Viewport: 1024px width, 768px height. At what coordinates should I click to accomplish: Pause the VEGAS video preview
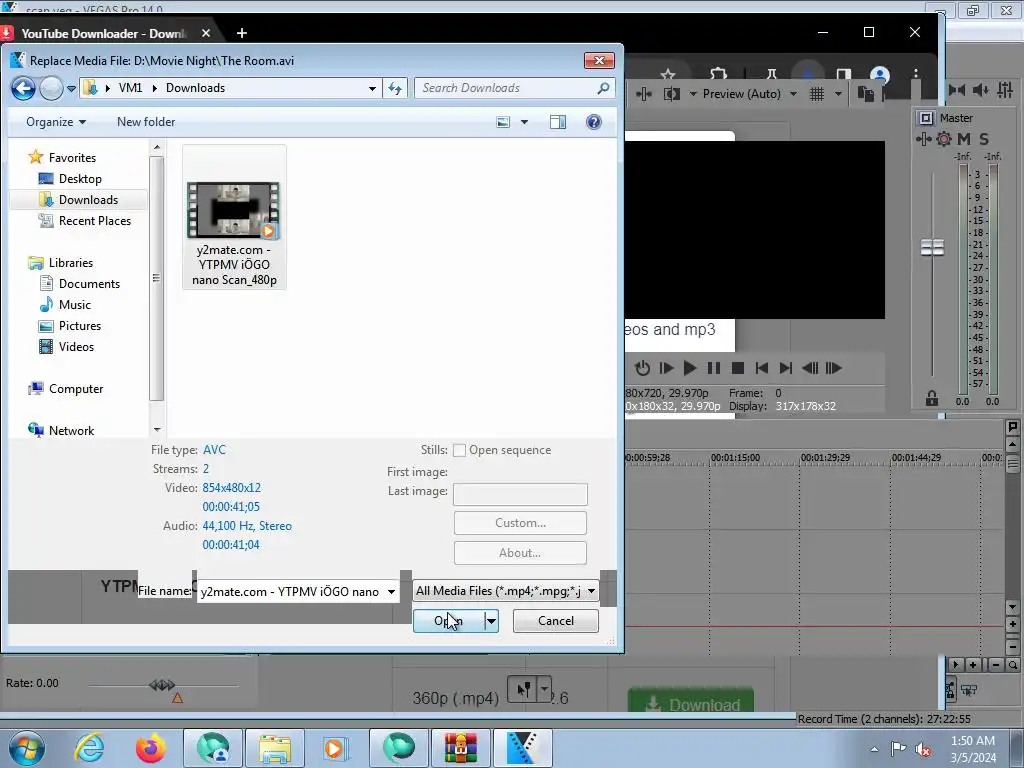coord(713,368)
